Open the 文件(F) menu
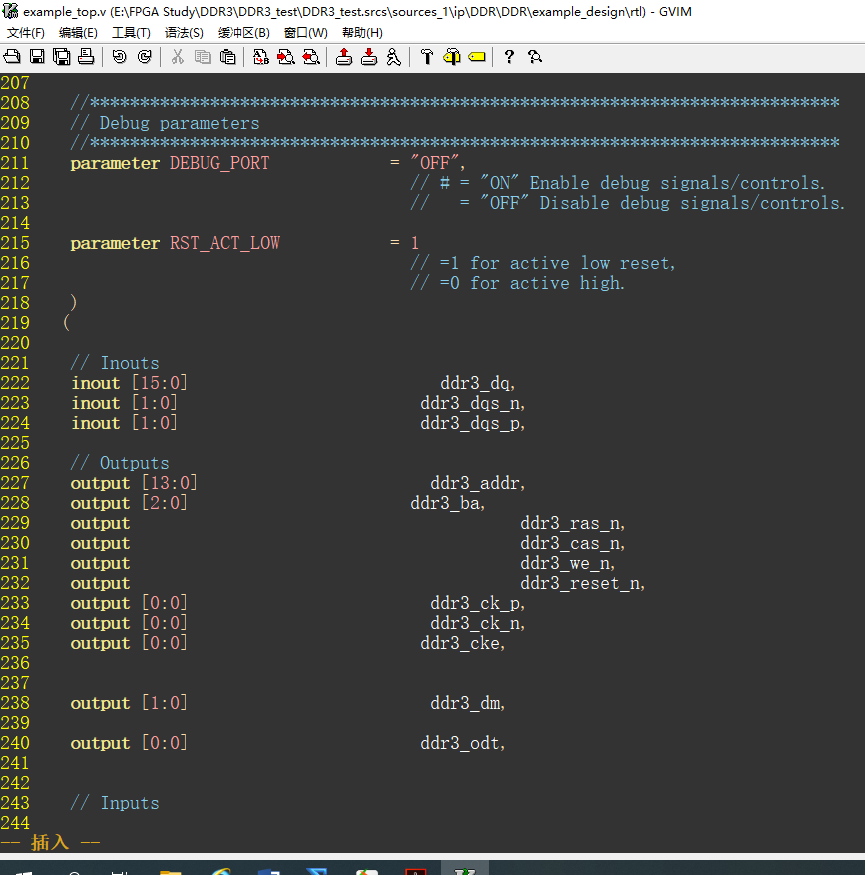Viewport: 865px width, 875px height. pos(26,33)
